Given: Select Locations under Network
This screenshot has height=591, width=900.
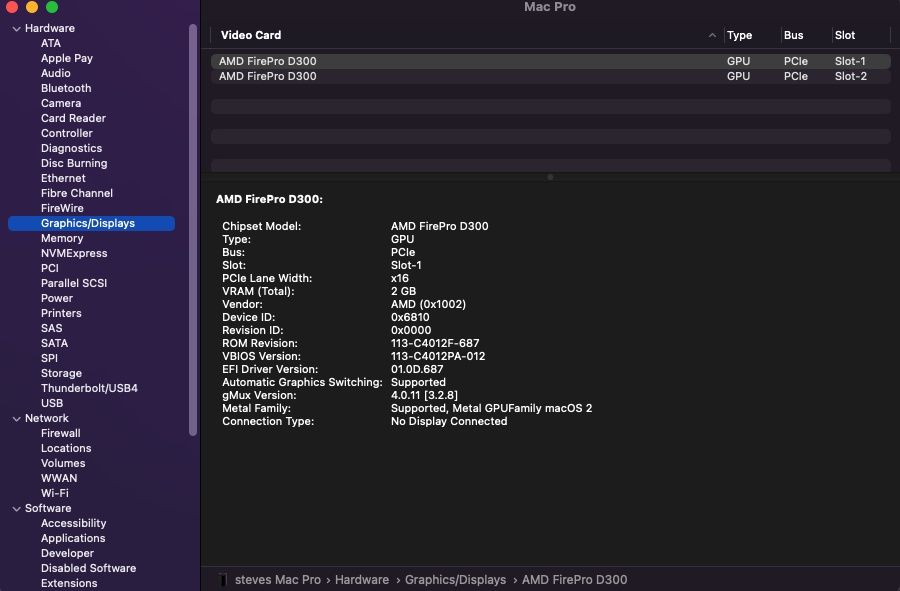Looking at the screenshot, I should pos(66,448).
